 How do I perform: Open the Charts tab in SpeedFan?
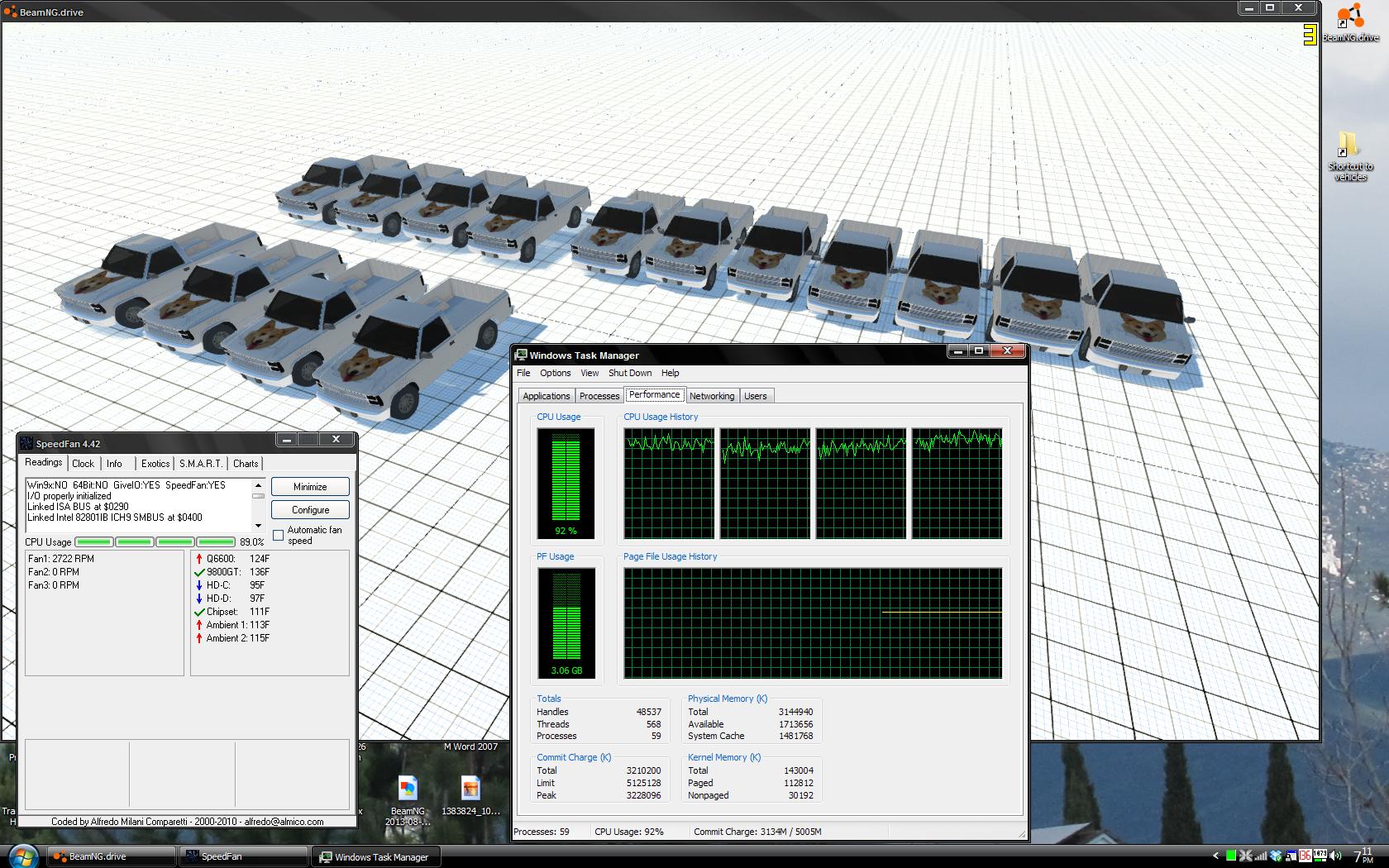click(x=246, y=464)
